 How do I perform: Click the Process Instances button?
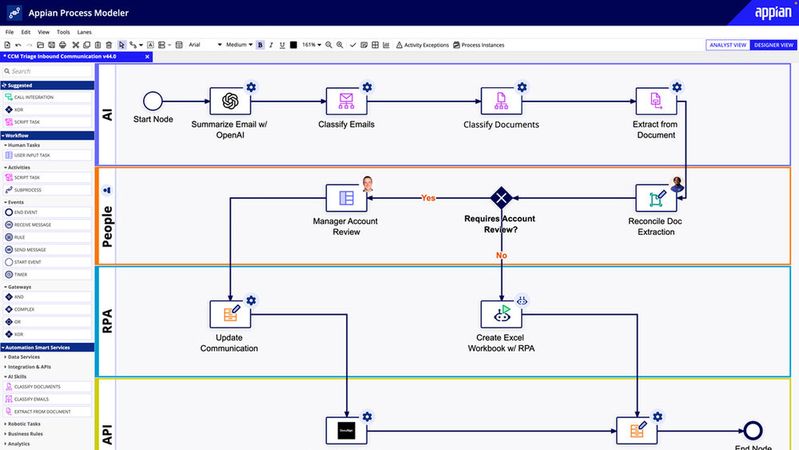pyautogui.click(x=478, y=45)
